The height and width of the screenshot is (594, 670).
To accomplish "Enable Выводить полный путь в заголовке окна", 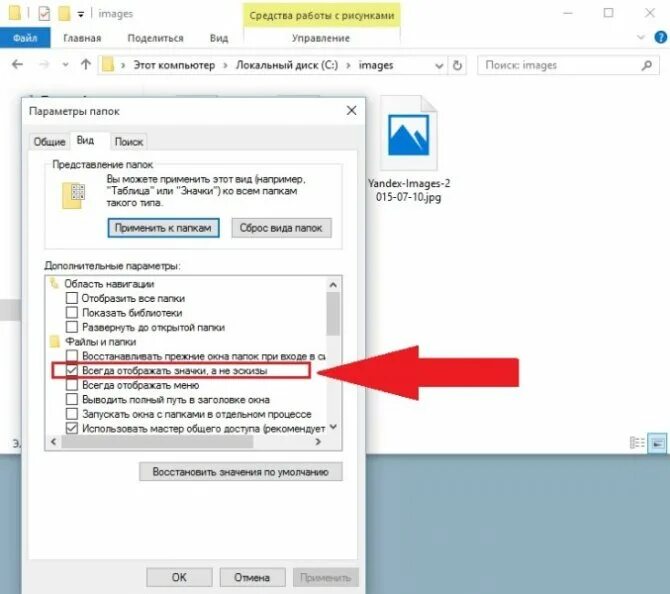I will click(x=72, y=400).
